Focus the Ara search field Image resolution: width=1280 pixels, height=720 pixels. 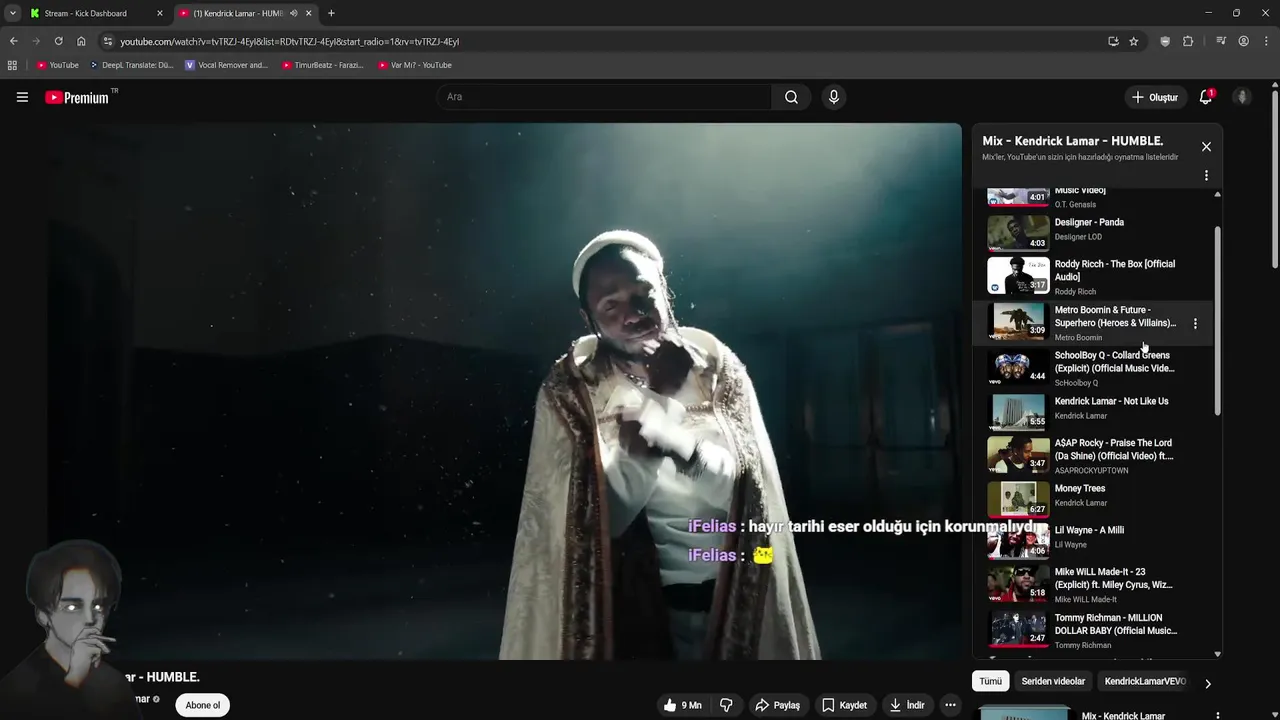(604, 97)
